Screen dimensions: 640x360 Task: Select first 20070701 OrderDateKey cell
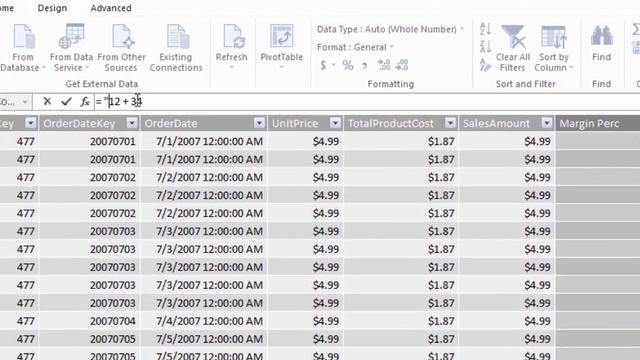(x=89, y=141)
